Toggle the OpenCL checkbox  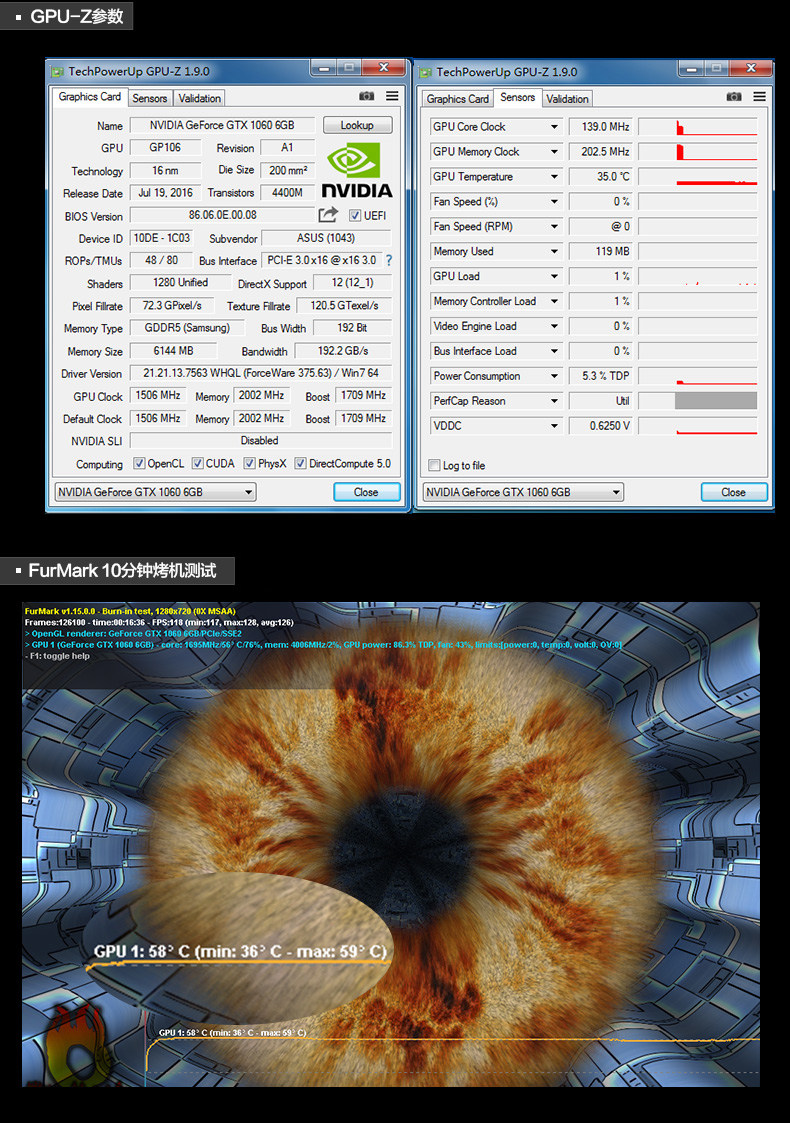pos(139,463)
